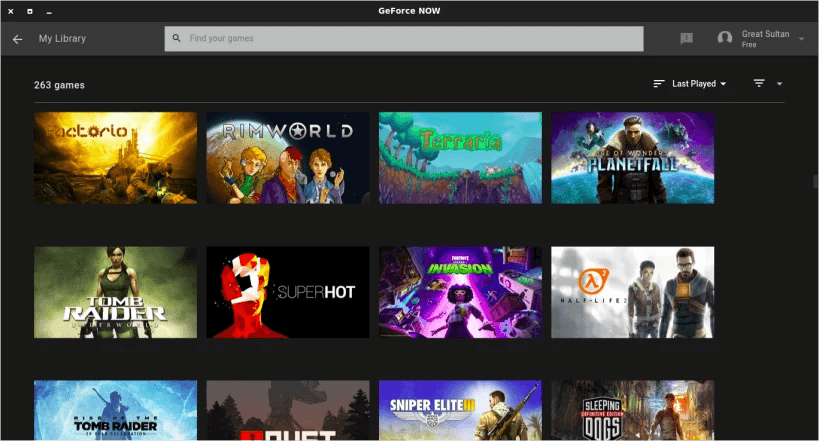The image size is (819, 441).
Task: Open Rise of the Tomb Raider tile
Action: pos(115,410)
